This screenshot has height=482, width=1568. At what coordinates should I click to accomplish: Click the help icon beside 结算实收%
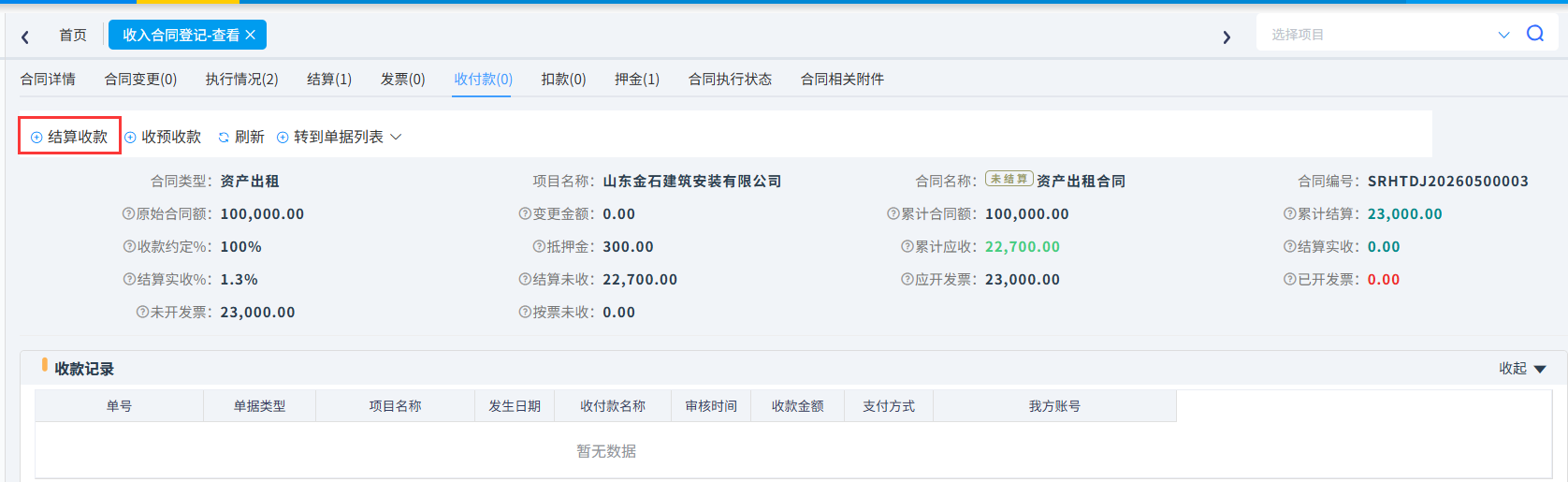(x=129, y=280)
